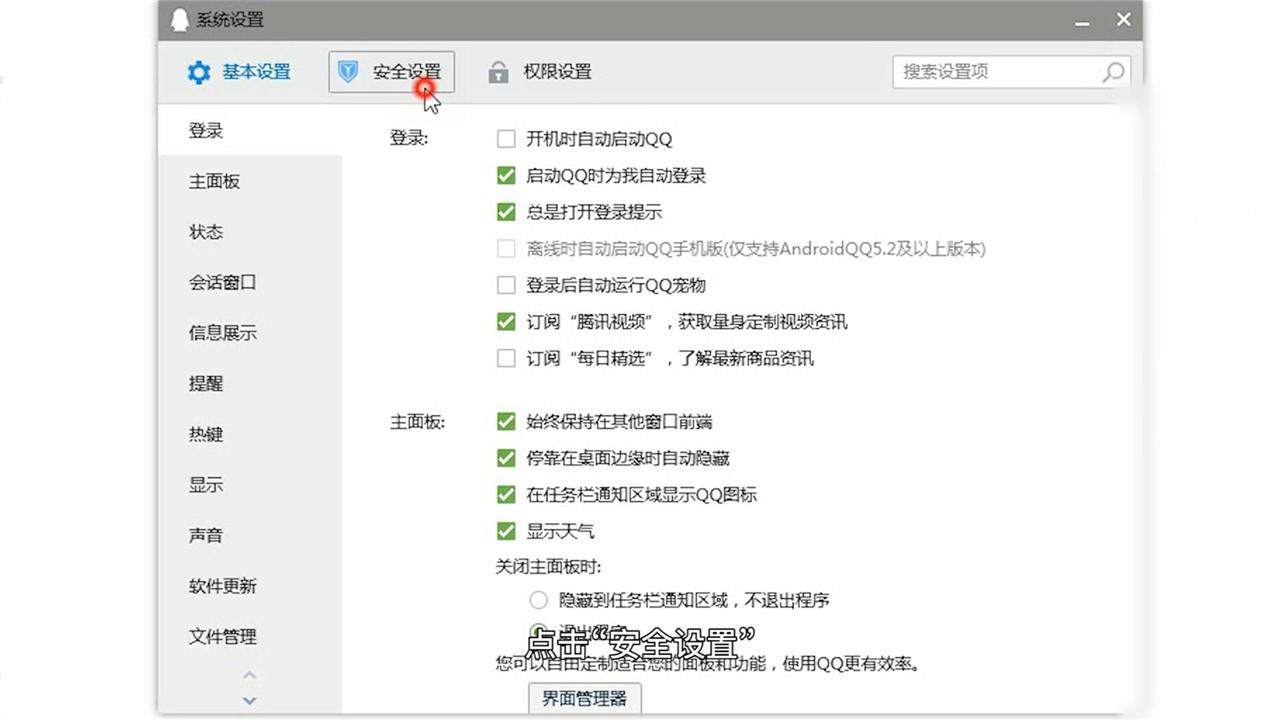Click the magnifier icon in the search box
1280x720 pixels.
(1113, 72)
